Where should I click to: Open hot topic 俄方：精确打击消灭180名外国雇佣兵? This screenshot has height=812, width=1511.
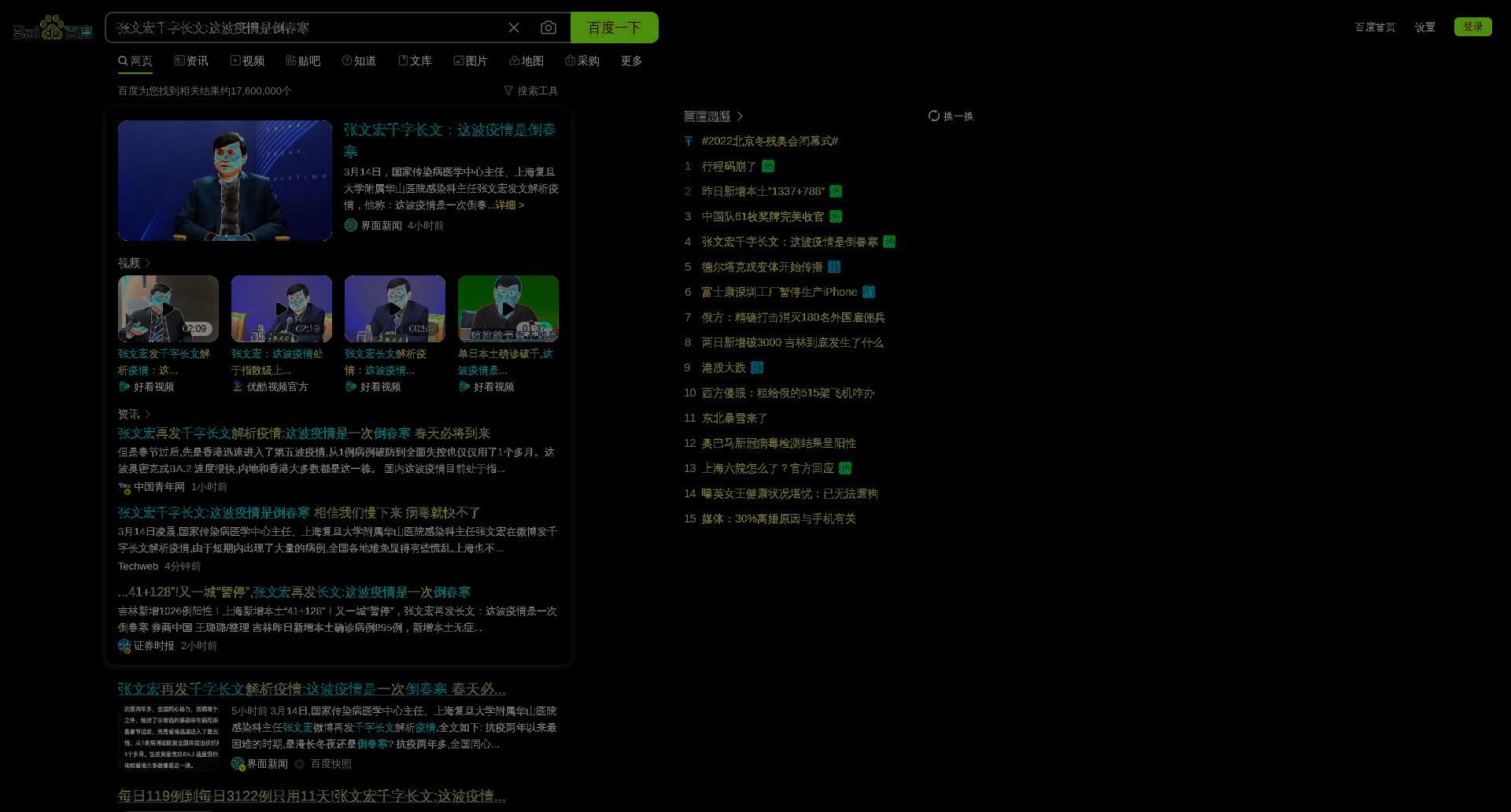click(793, 317)
